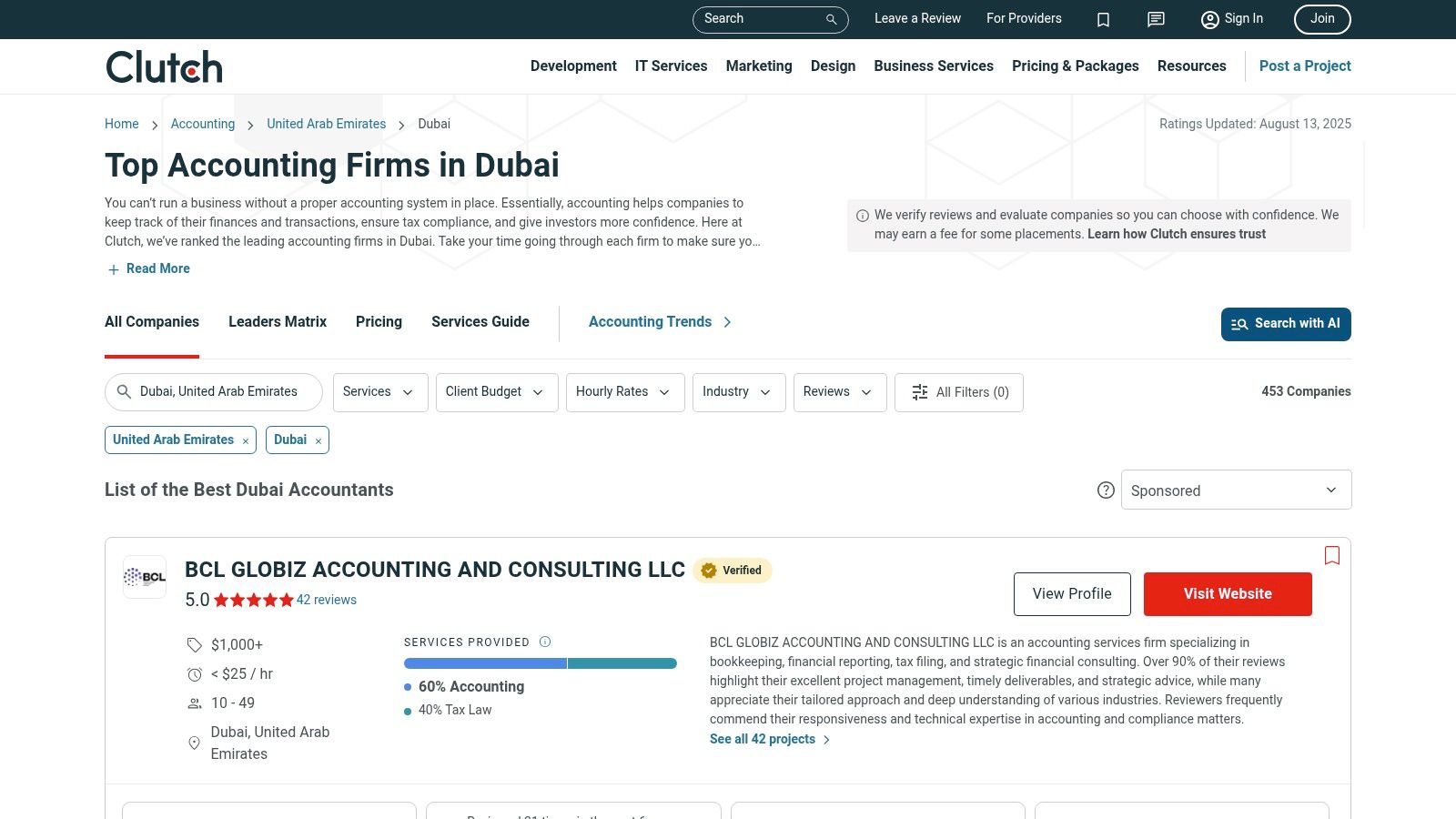Screen dimensions: 1456x819
Task: Remove the United Arab Emirates filter chip
Action: tap(246, 440)
